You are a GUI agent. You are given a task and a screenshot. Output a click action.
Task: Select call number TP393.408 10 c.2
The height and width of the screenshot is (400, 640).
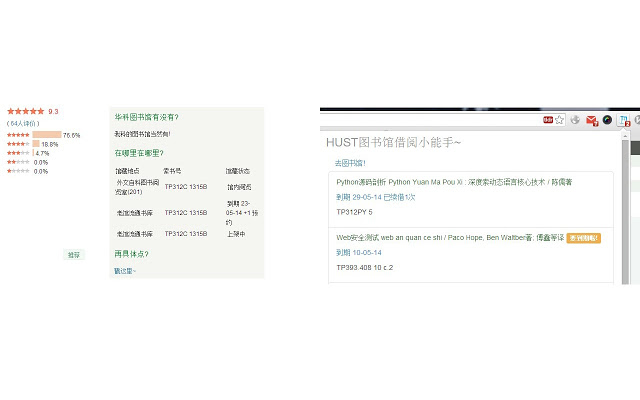click(x=365, y=267)
